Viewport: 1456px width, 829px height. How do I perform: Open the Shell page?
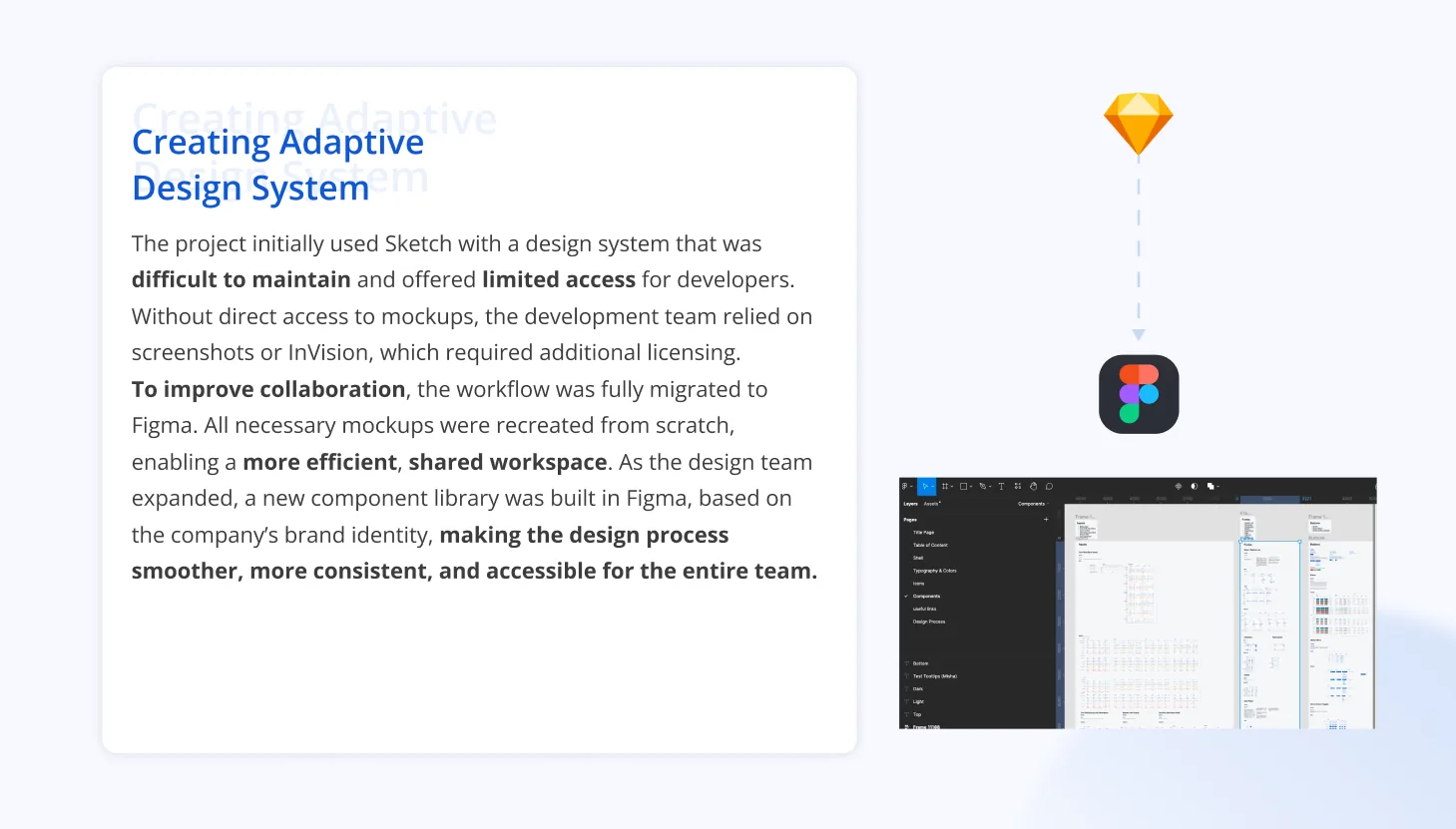click(918, 558)
